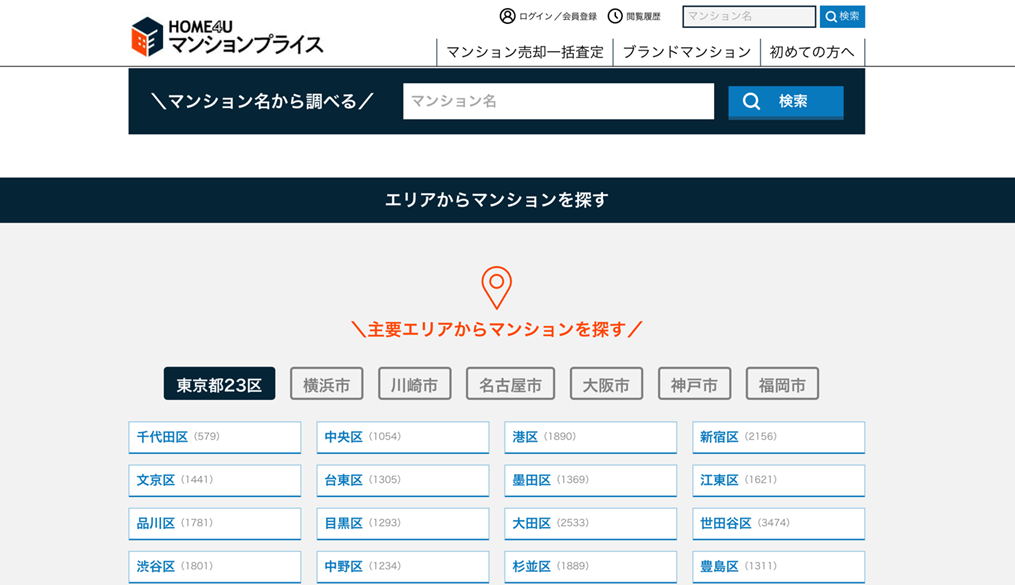Image resolution: width=1015 pixels, height=585 pixels.
Task: Select the 東京都23区 area tab
Action: tap(219, 384)
